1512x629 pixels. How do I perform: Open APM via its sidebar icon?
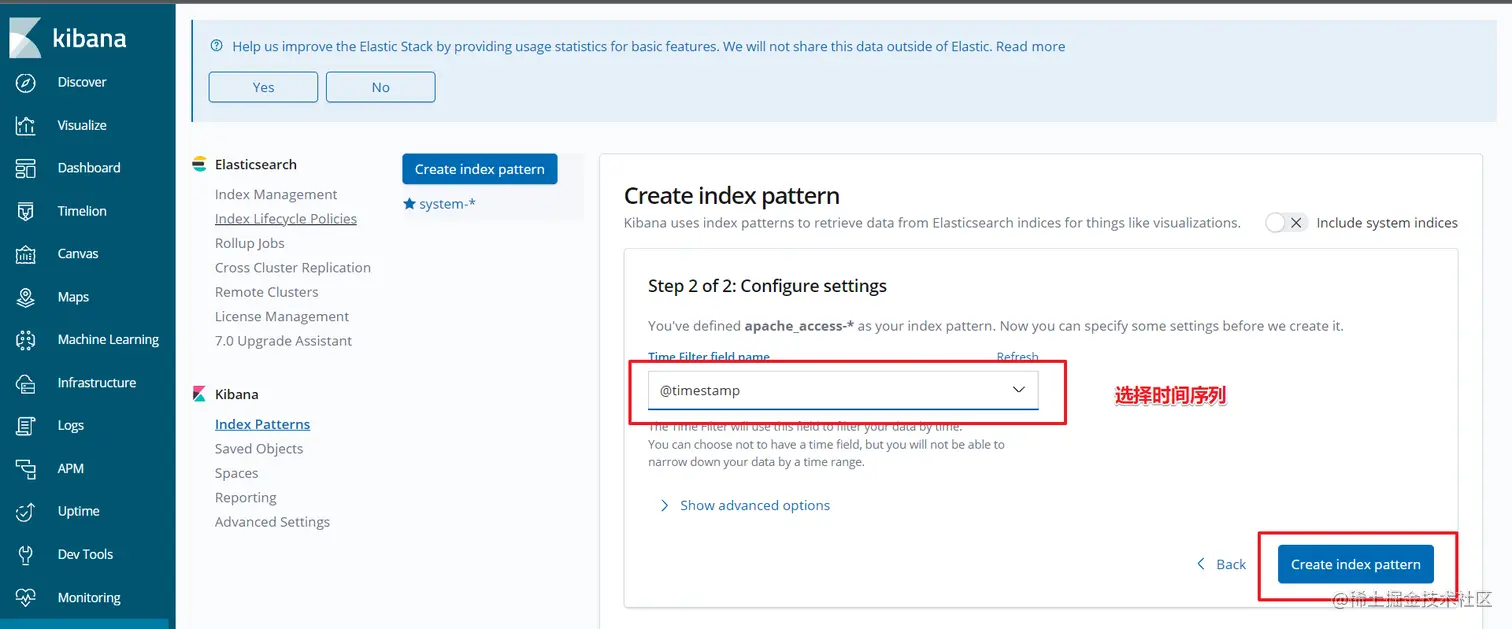(26, 468)
